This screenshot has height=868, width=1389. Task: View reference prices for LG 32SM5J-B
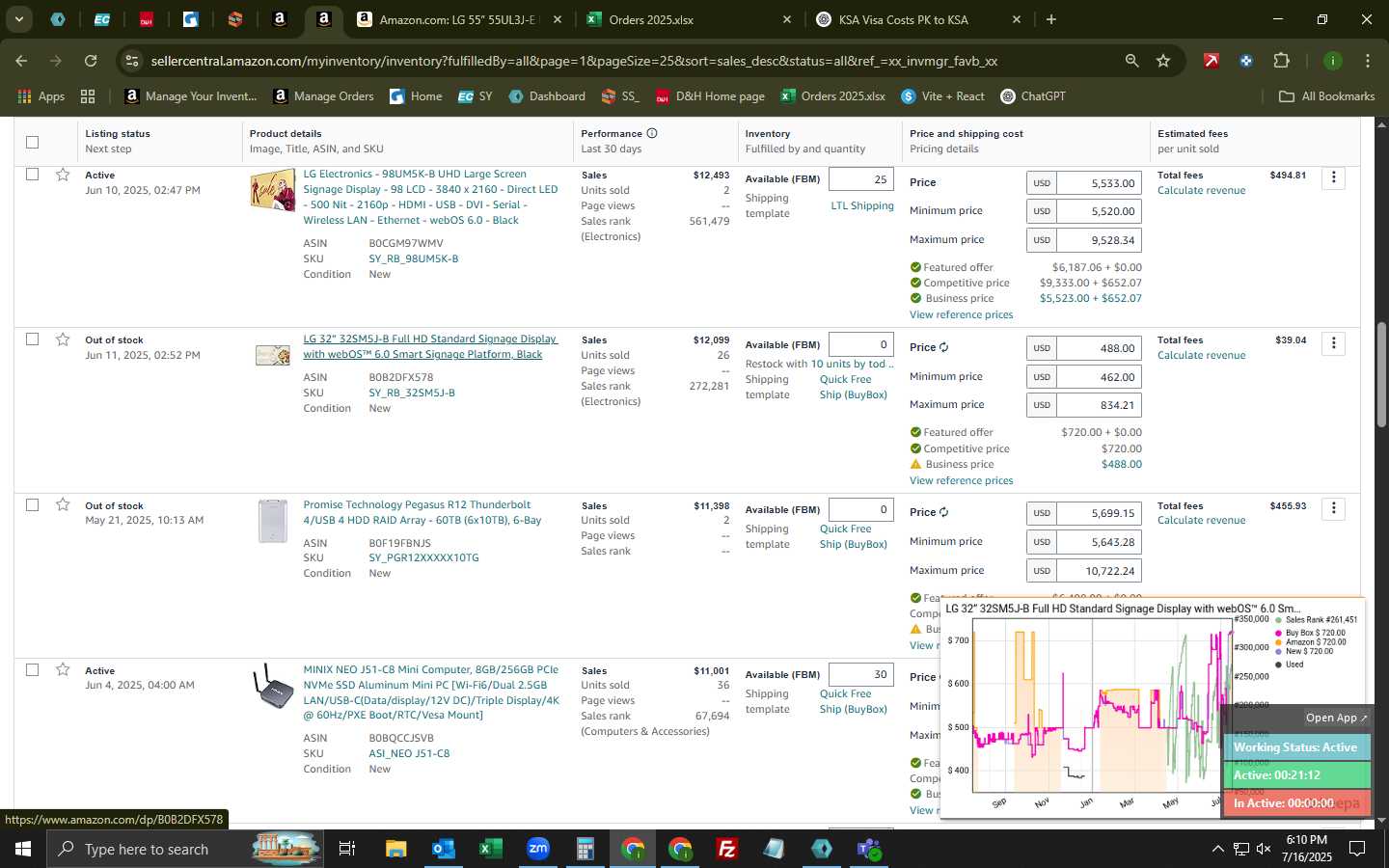(x=961, y=480)
